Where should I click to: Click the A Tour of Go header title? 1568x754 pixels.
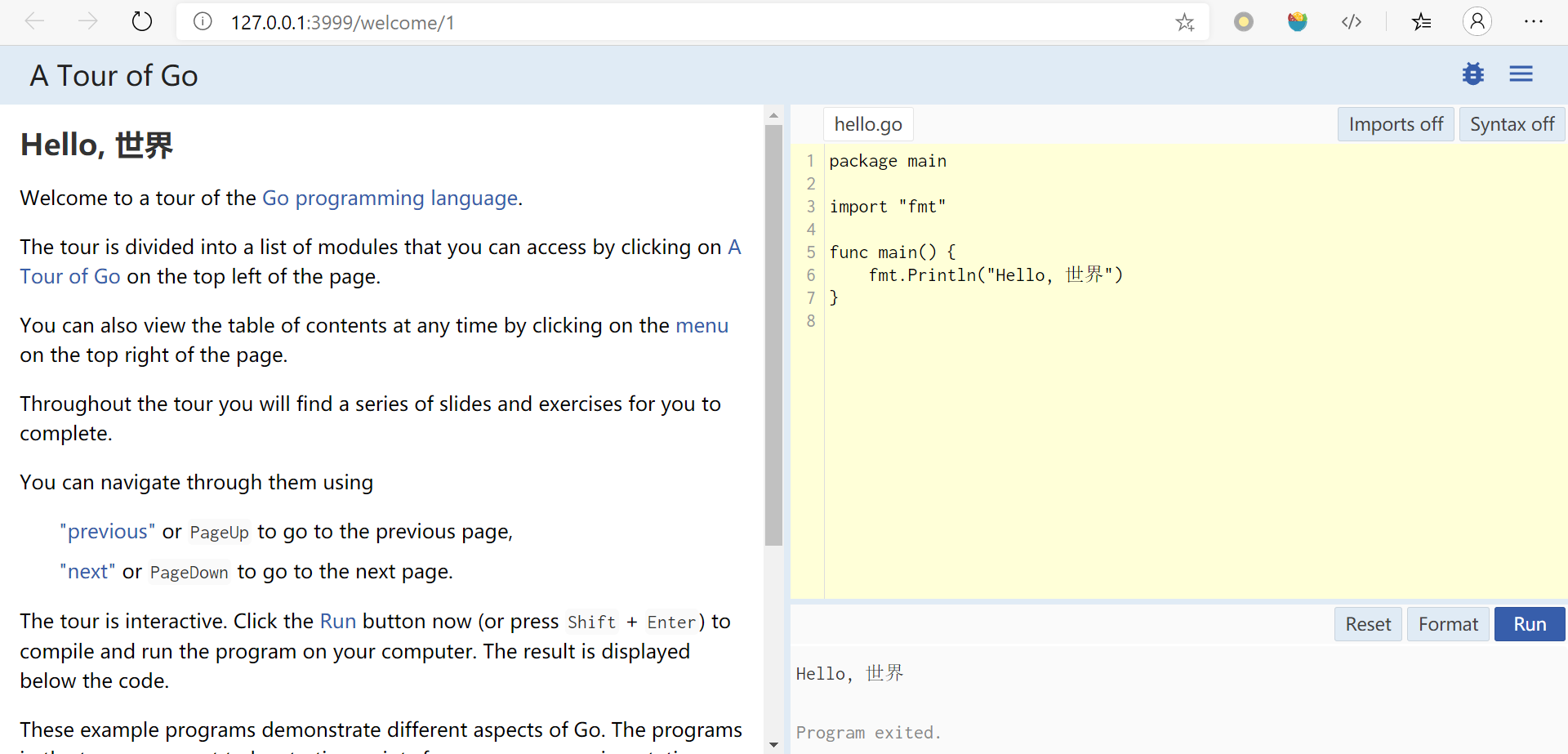(x=114, y=75)
